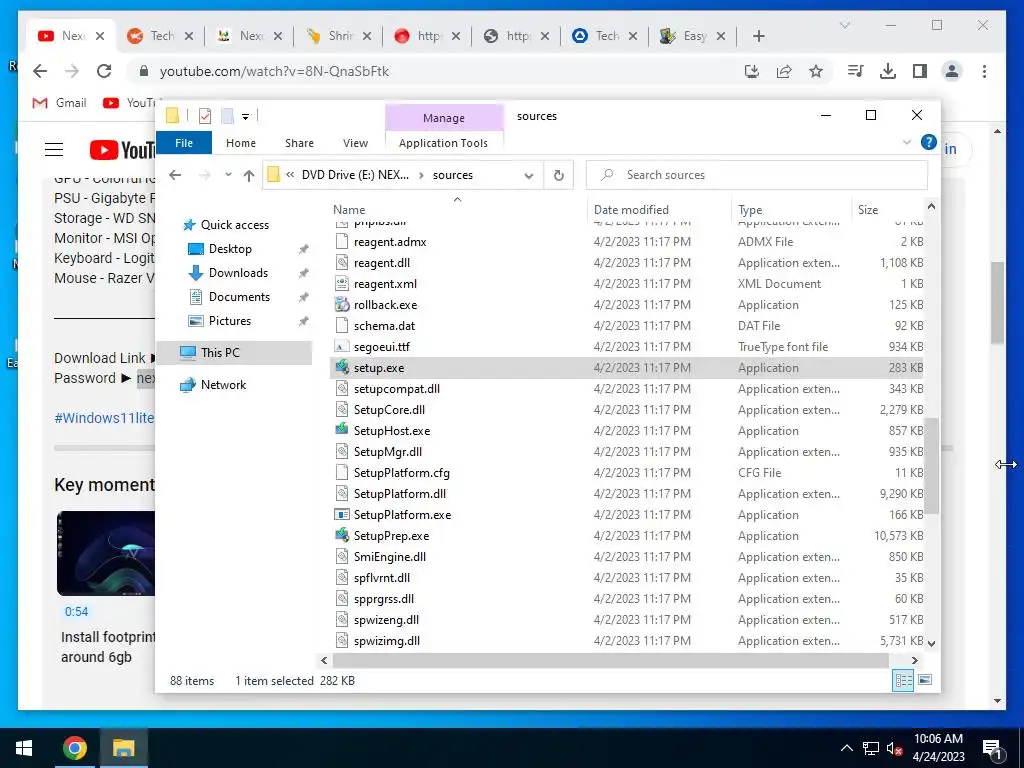Open Explorer help question icon
Image resolution: width=1024 pixels, height=768 pixels.
point(929,142)
